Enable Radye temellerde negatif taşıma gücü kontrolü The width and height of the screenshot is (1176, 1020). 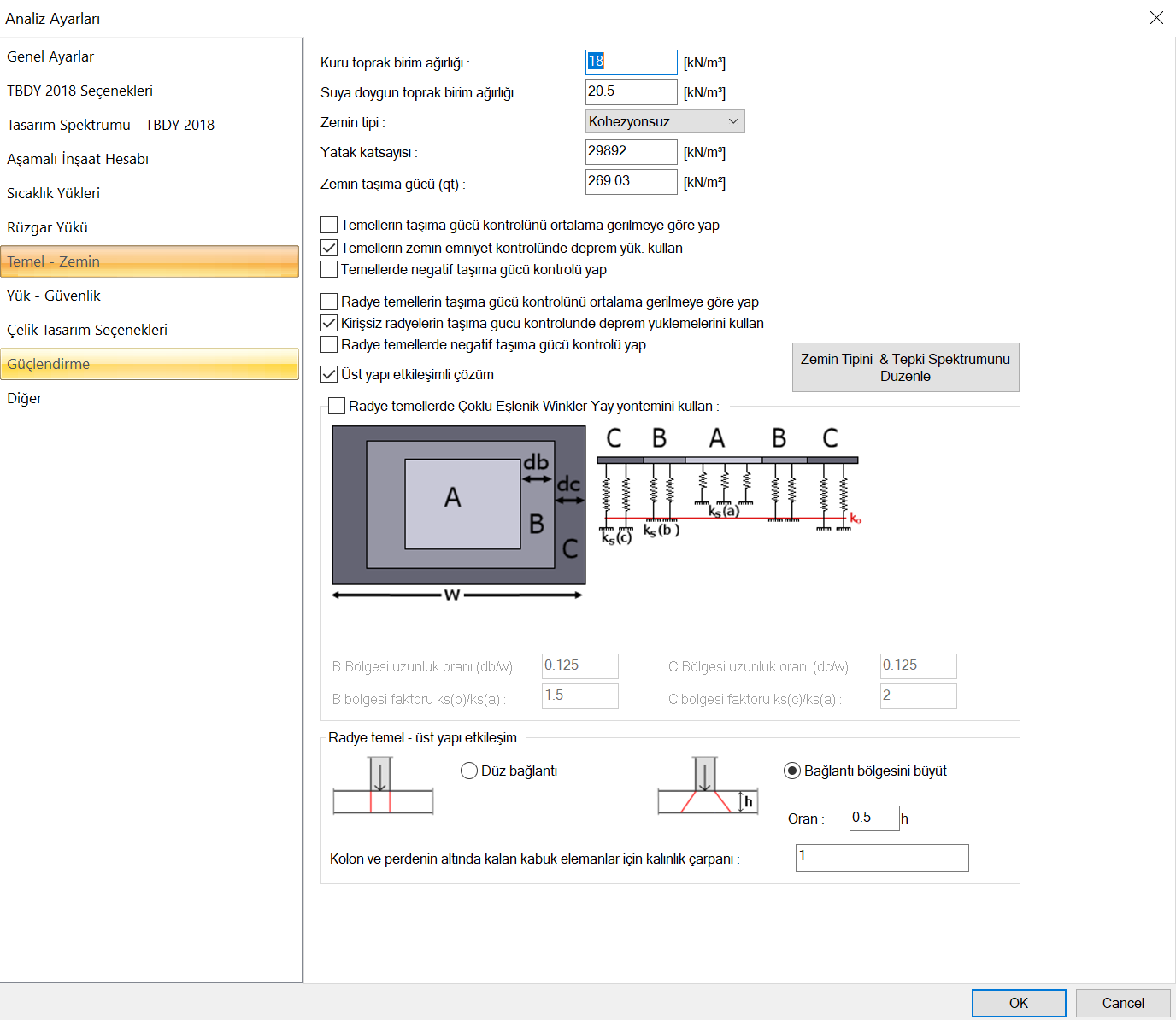(329, 344)
